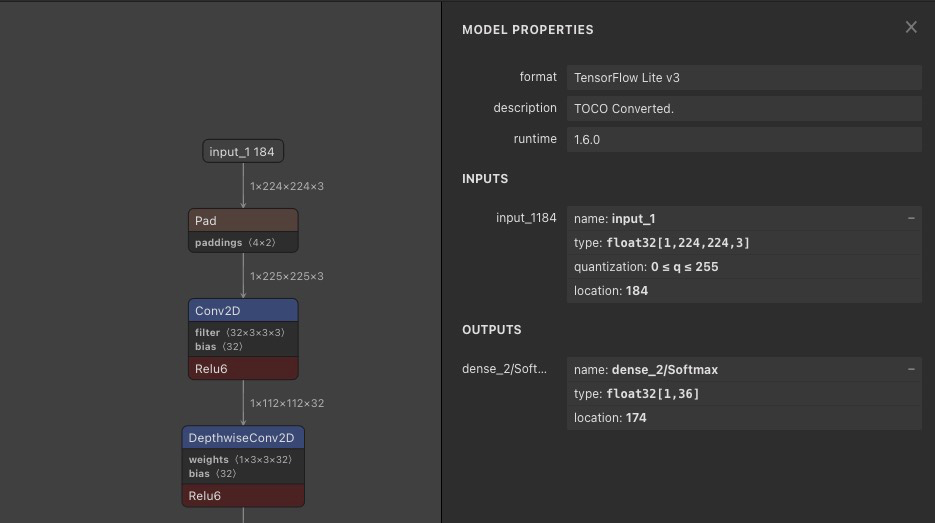Close the Model Properties panel

pyautogui.click(x=910, y=28)
